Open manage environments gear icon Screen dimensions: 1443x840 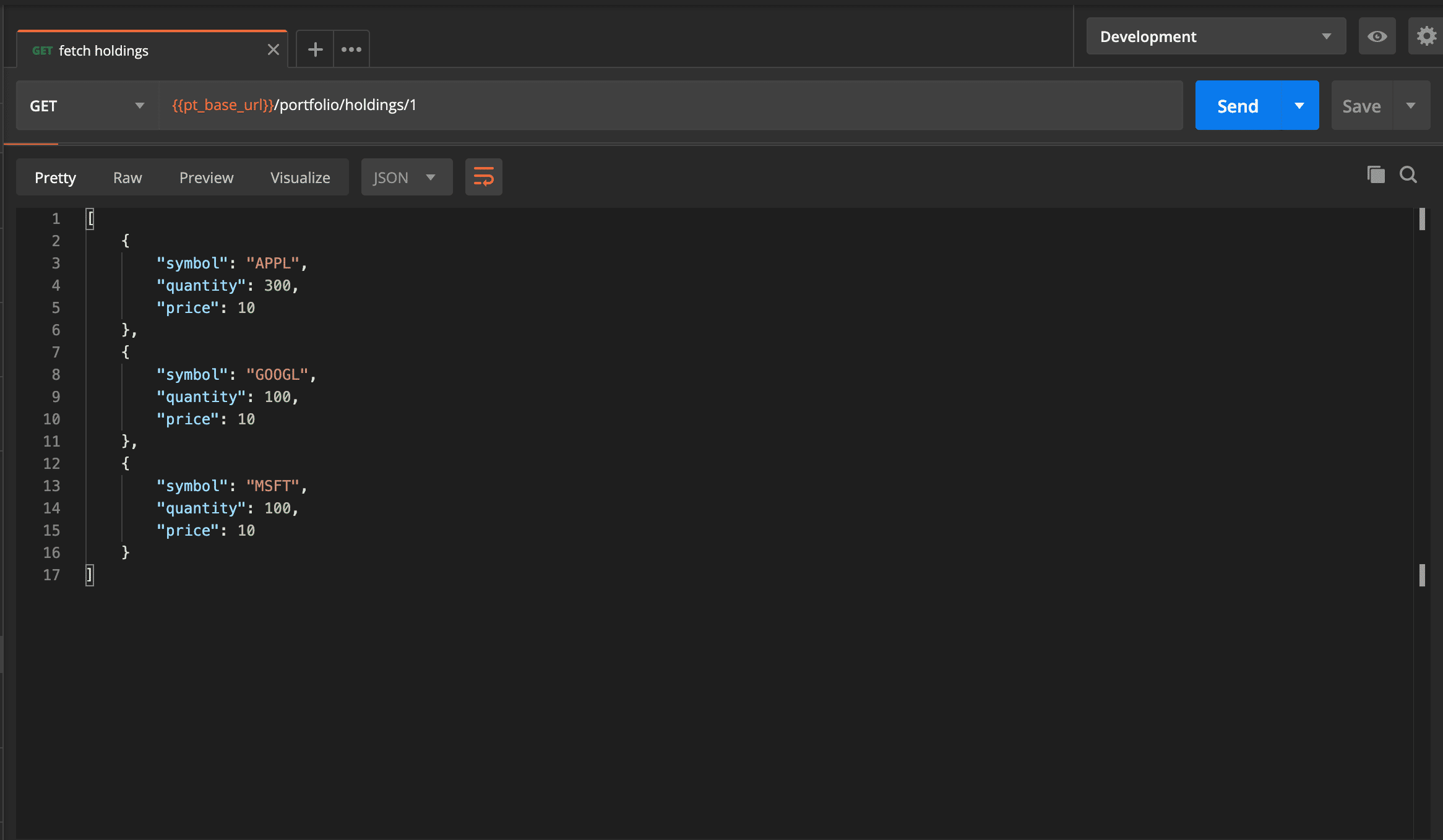coord(1426,36)
